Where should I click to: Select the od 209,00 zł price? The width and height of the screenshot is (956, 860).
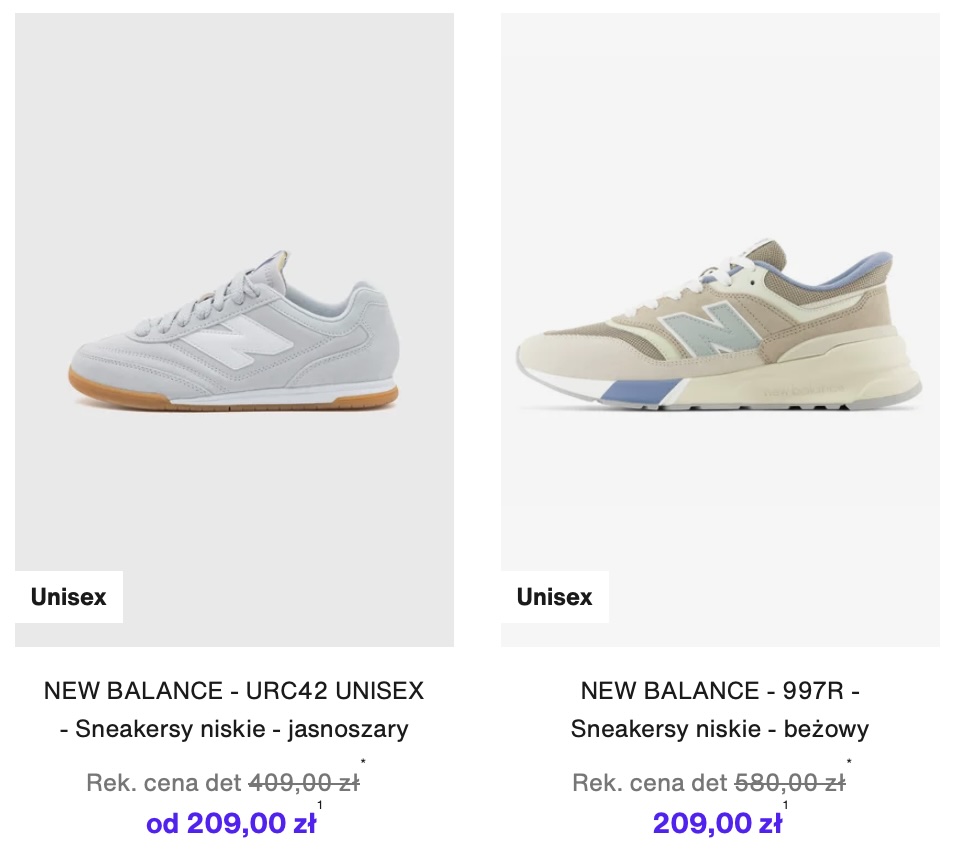click(x=231, y=824)
